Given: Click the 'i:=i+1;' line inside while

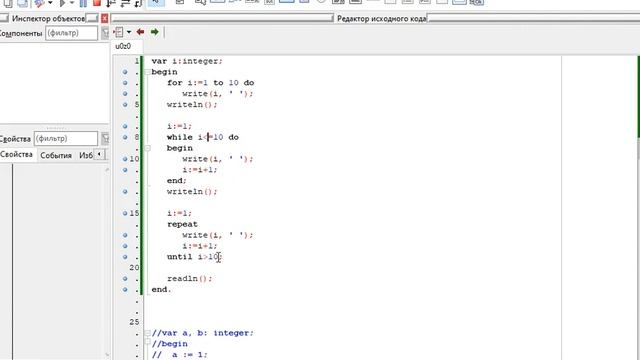Looking at the screenshot, I should point(200,170).
